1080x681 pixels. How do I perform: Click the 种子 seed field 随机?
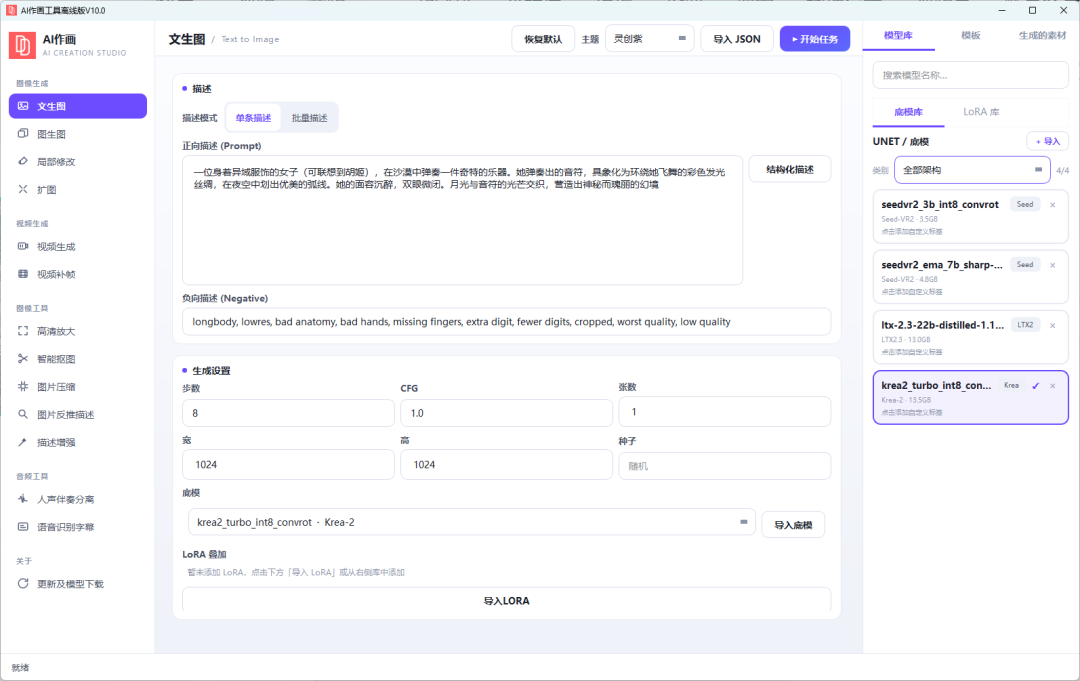pos(725,466)
